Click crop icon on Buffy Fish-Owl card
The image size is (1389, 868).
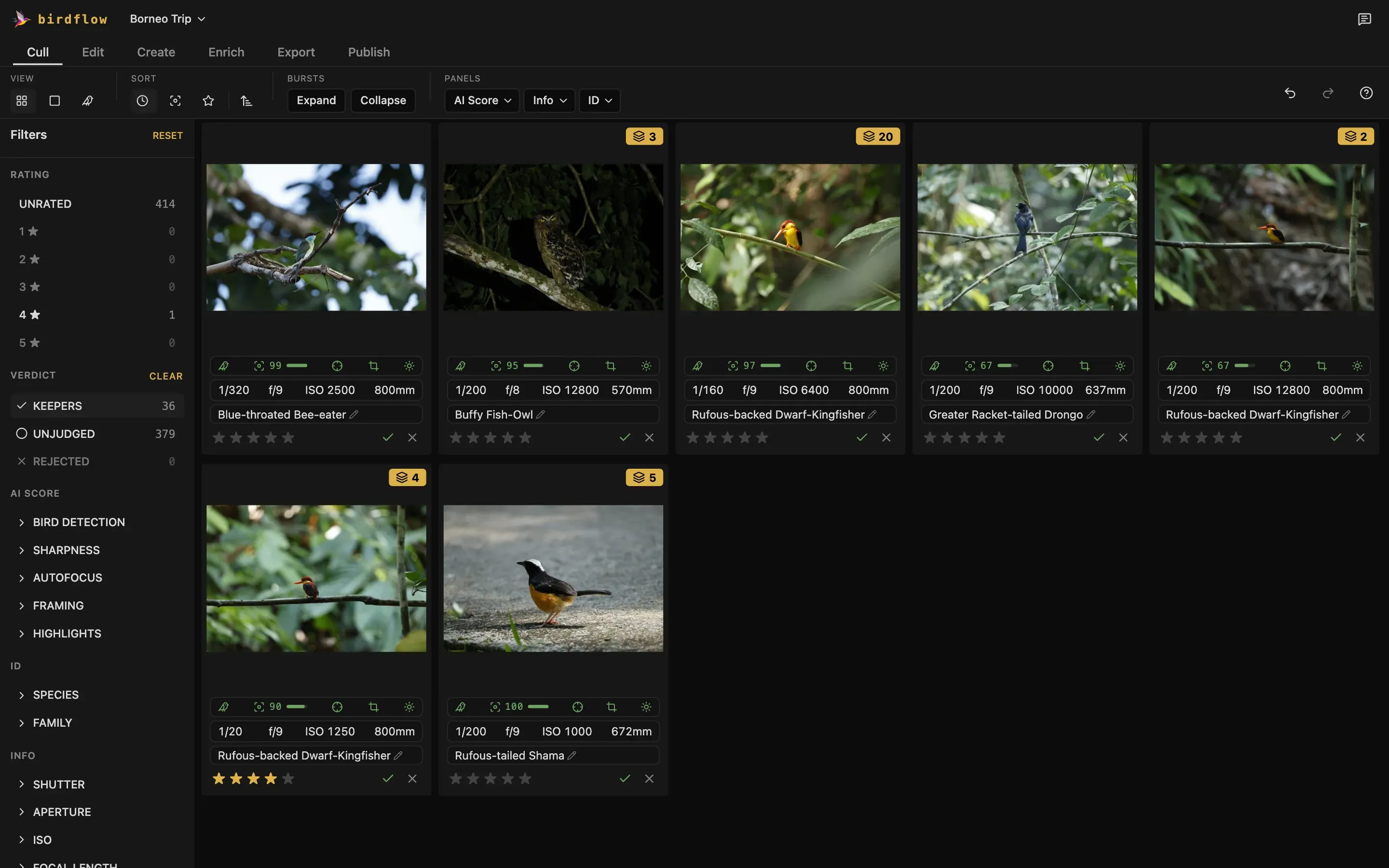point(610,366)
